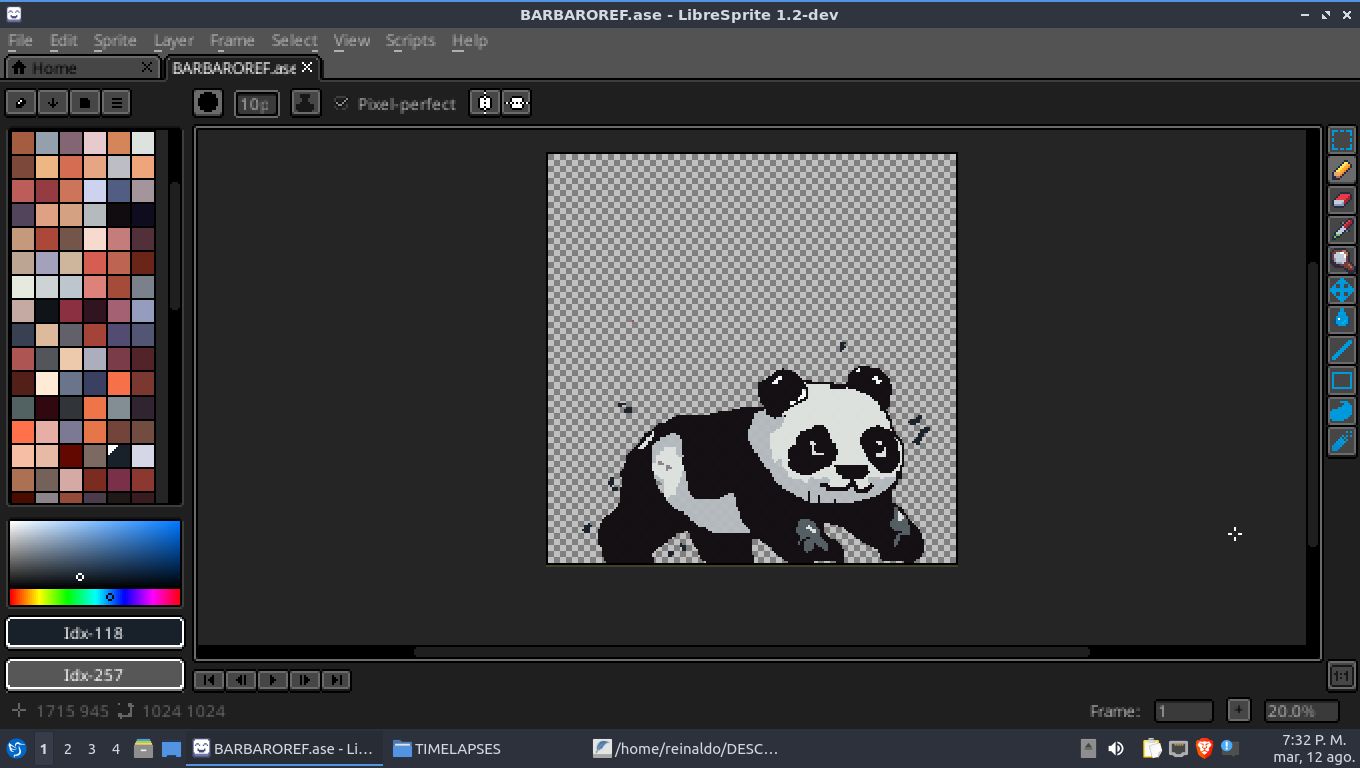Select the Eyedropper tool

pos(1342,230)
